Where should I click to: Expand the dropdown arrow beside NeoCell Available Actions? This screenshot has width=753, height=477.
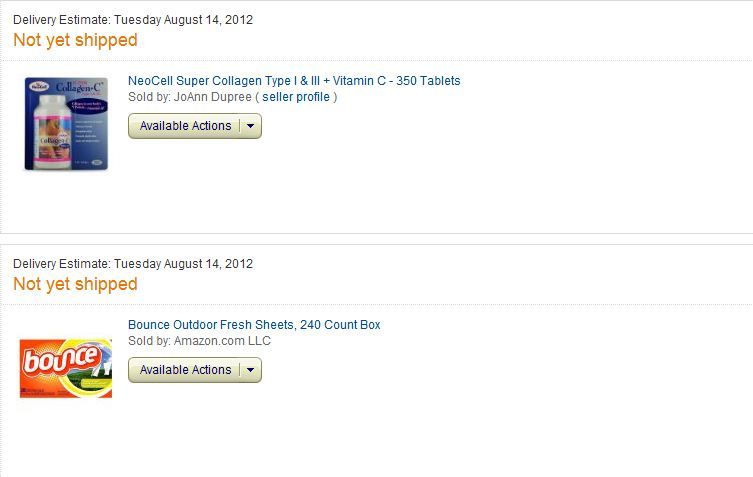(x=250, y=126)
